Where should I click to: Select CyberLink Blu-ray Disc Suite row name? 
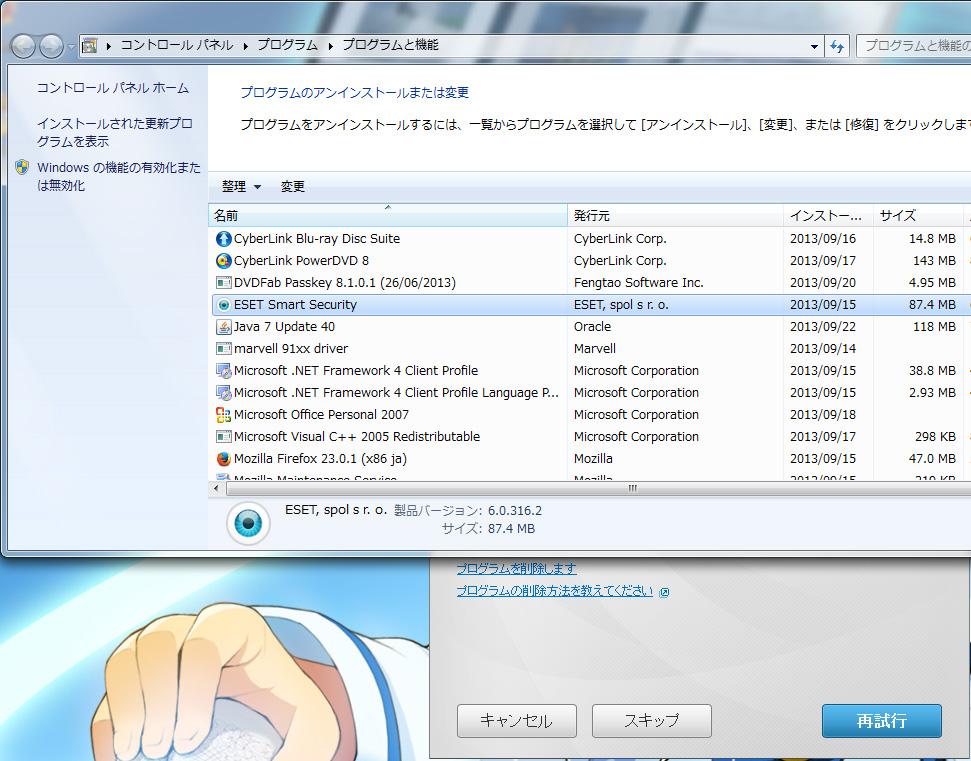click(316, 239)
